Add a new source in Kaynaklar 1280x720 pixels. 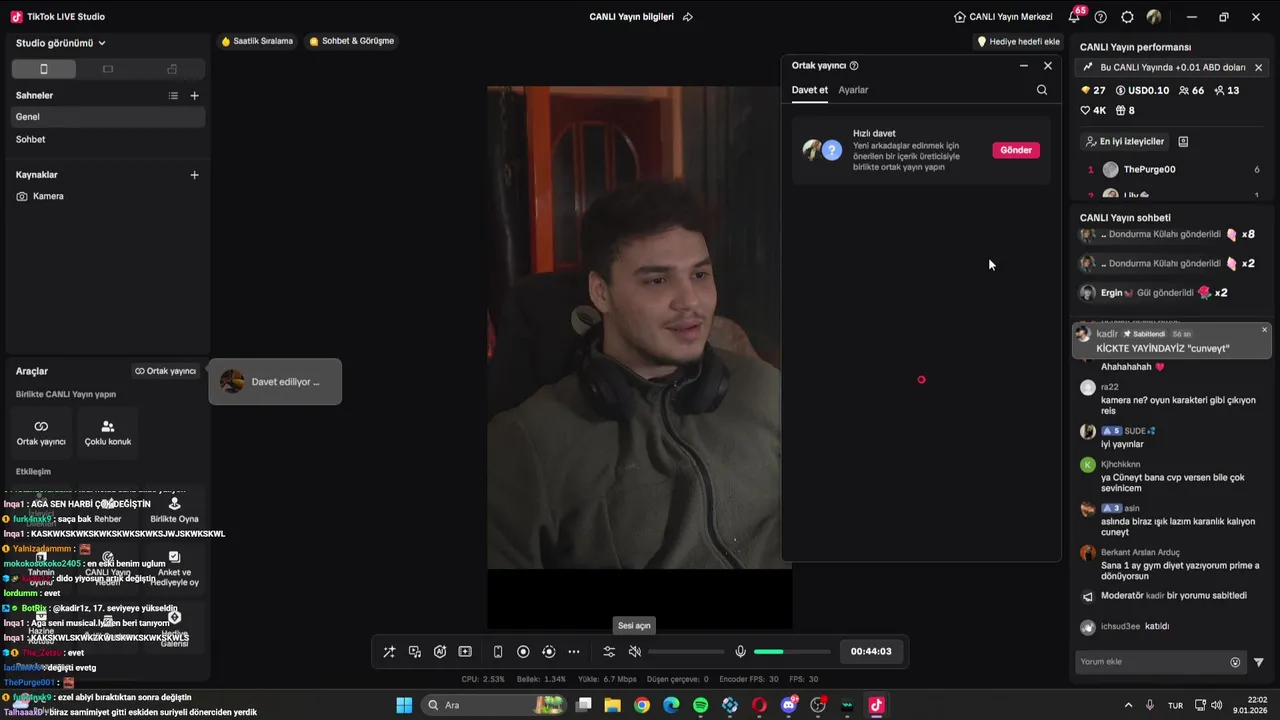(x=194, y=175)
